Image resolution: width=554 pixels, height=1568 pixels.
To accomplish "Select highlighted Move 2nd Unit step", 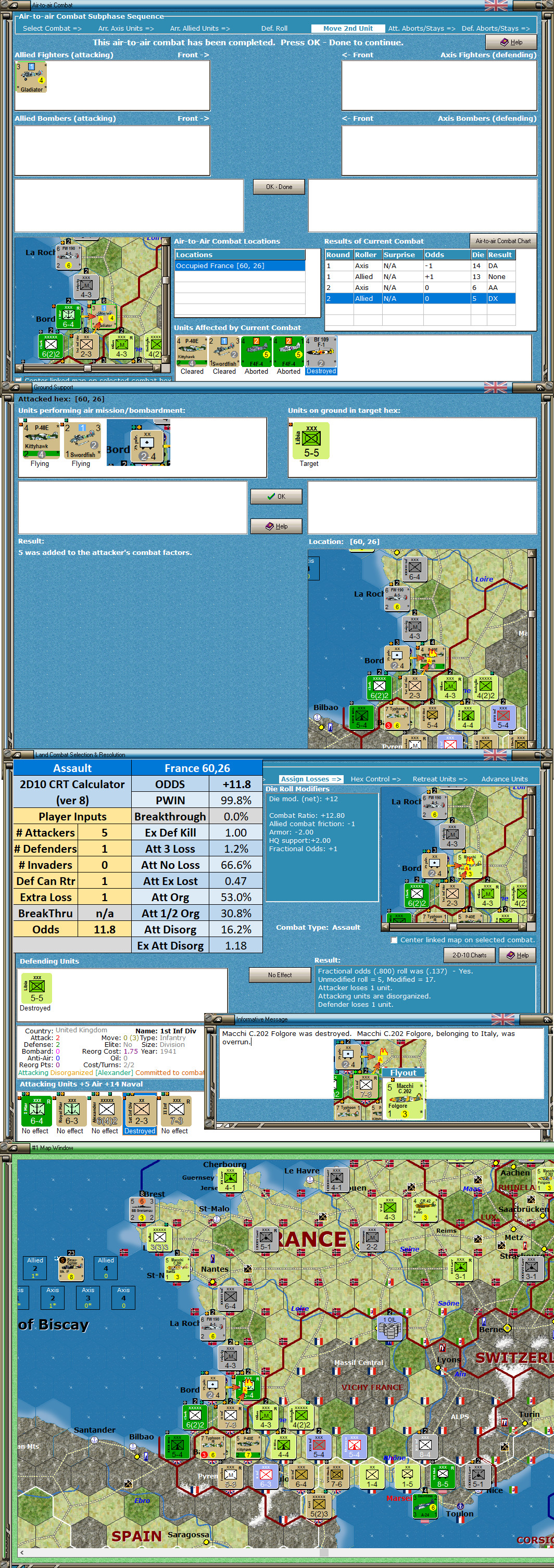I will (x=348, y=29).
